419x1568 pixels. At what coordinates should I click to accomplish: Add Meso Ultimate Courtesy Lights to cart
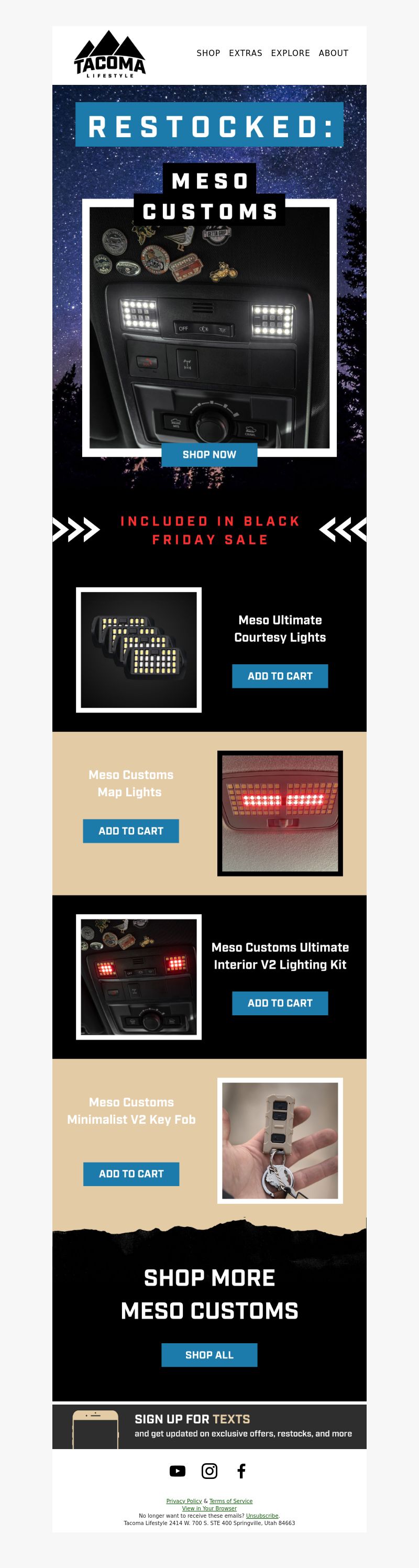280,676
